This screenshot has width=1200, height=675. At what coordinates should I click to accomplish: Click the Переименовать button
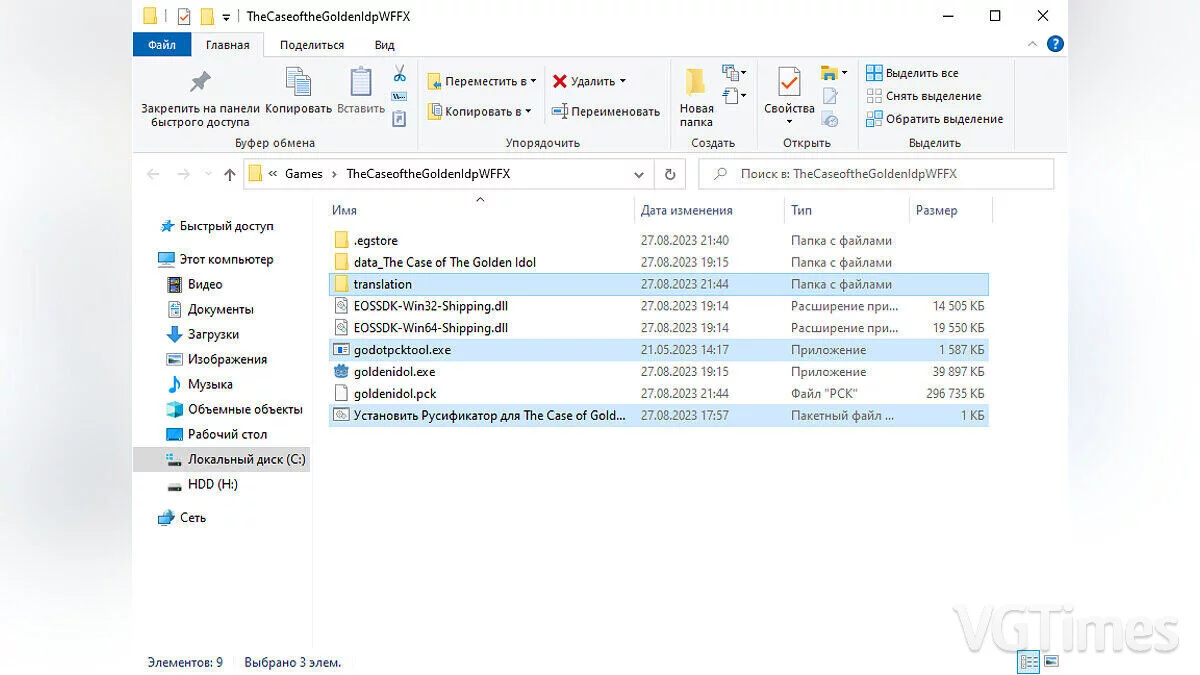point(606,111)
